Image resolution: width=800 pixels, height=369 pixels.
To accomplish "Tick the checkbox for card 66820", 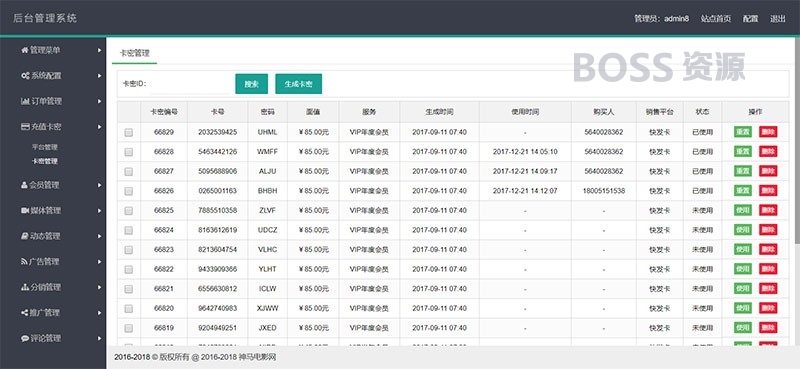I will click(x=129, y=308).
